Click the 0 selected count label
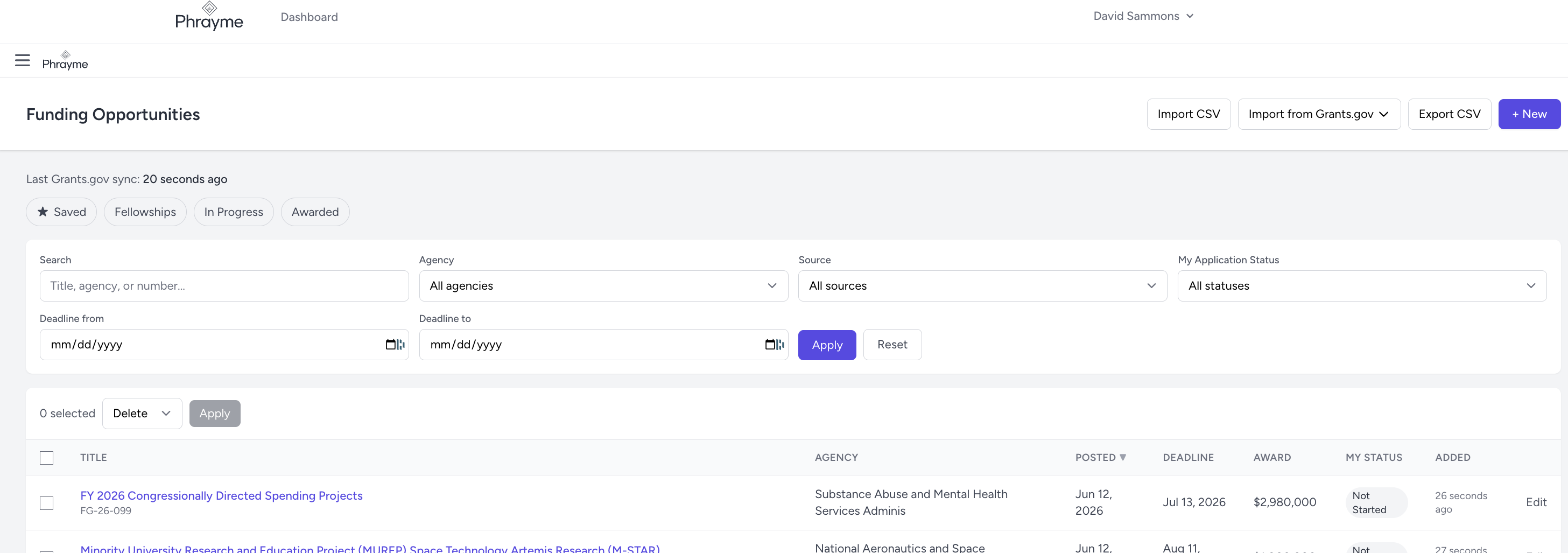 [x=68, y=414]
